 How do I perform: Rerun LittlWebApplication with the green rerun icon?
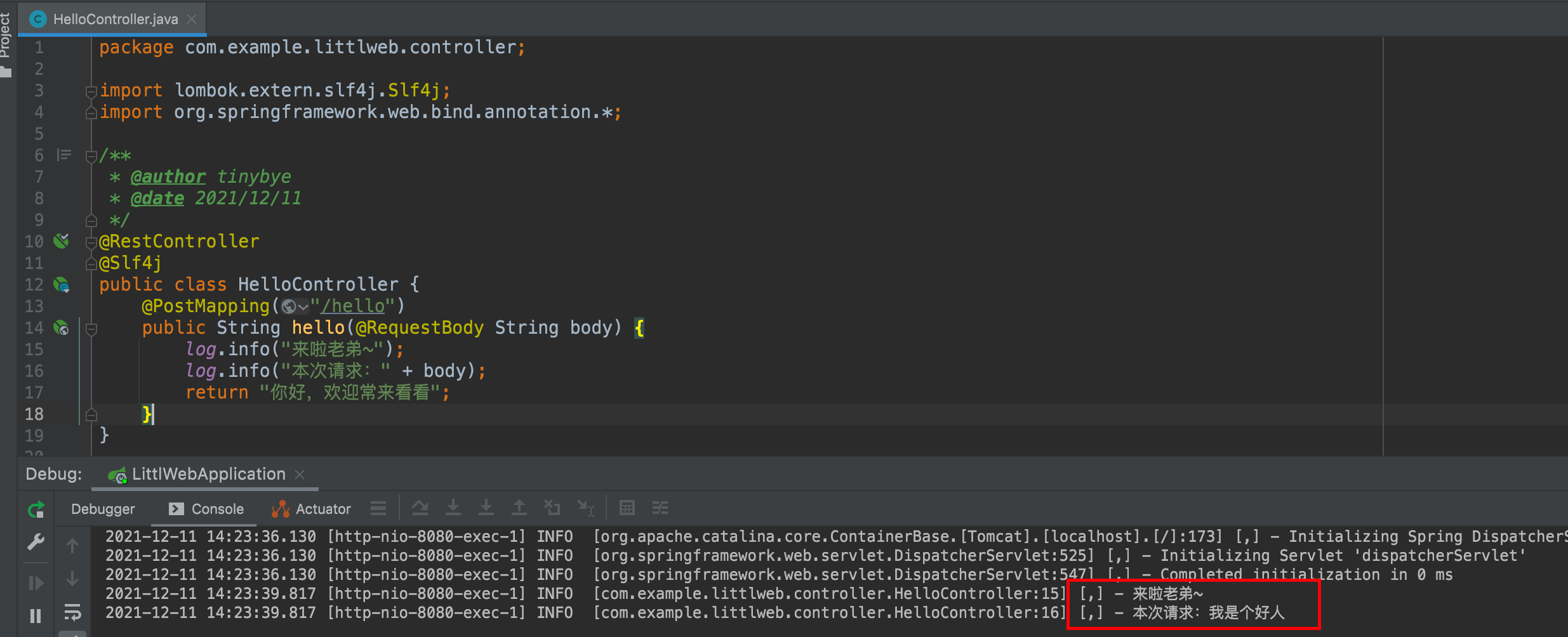coord(36,509)
